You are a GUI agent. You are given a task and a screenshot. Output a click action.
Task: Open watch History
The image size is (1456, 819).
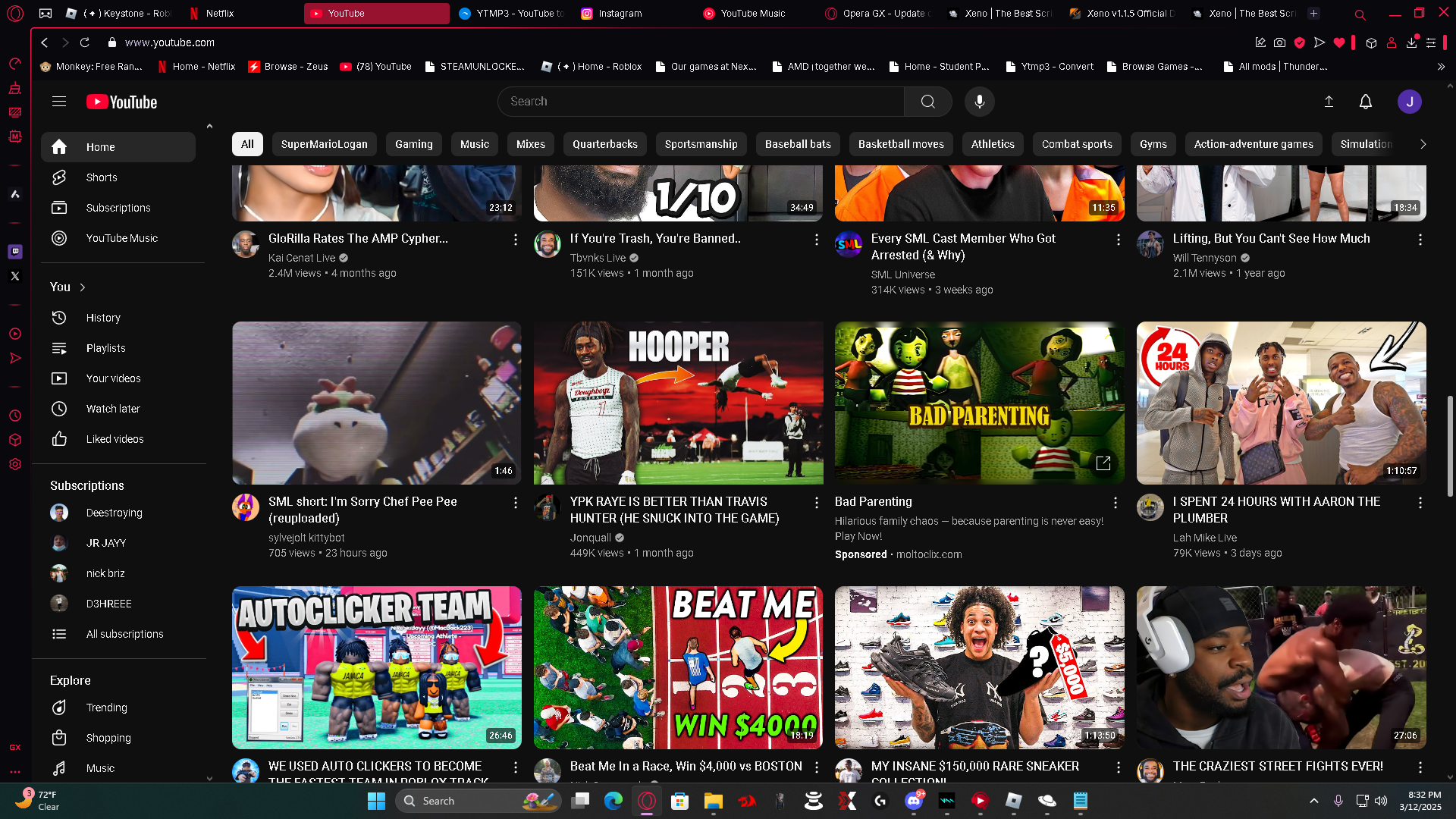coord(118,318)
